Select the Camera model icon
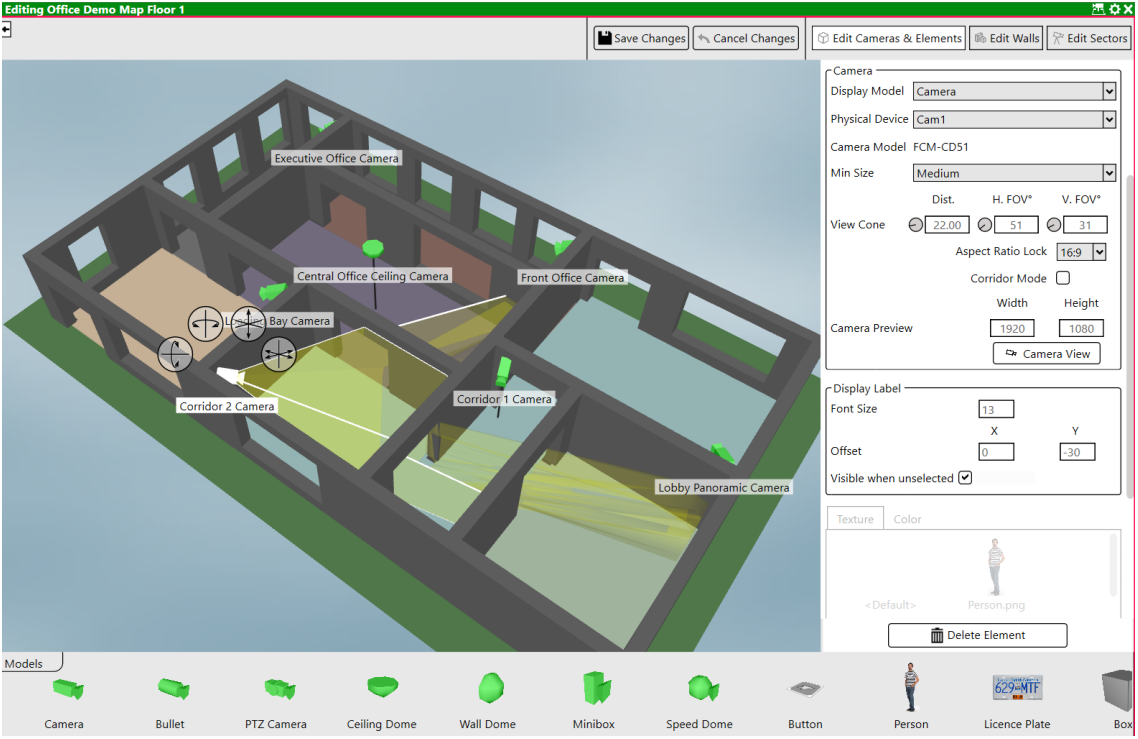 coord(67,688)
